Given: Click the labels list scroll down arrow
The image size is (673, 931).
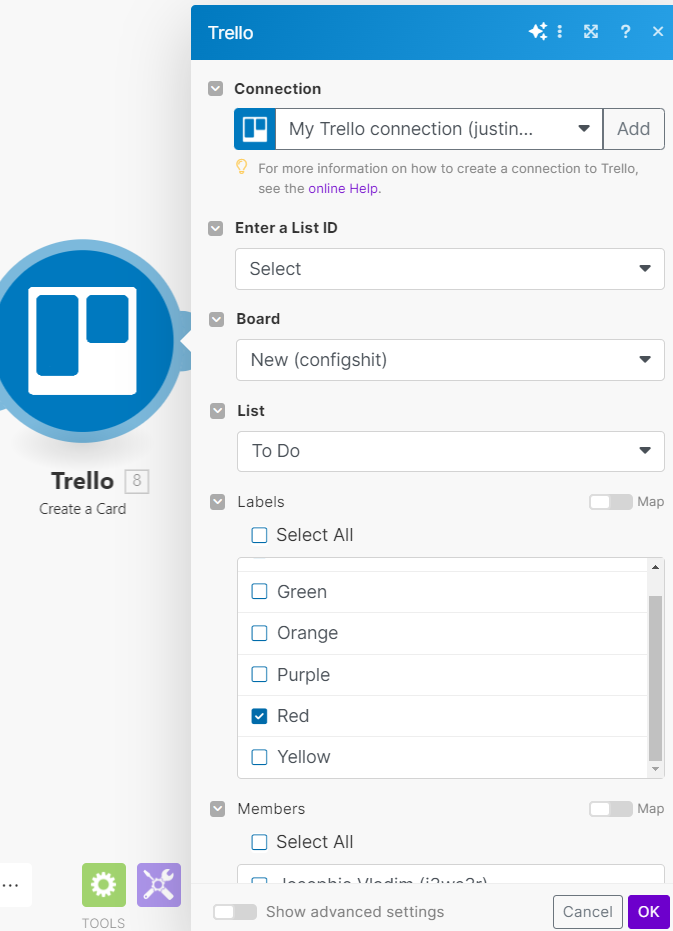Looking at the screenshot, I should point(655,769).
